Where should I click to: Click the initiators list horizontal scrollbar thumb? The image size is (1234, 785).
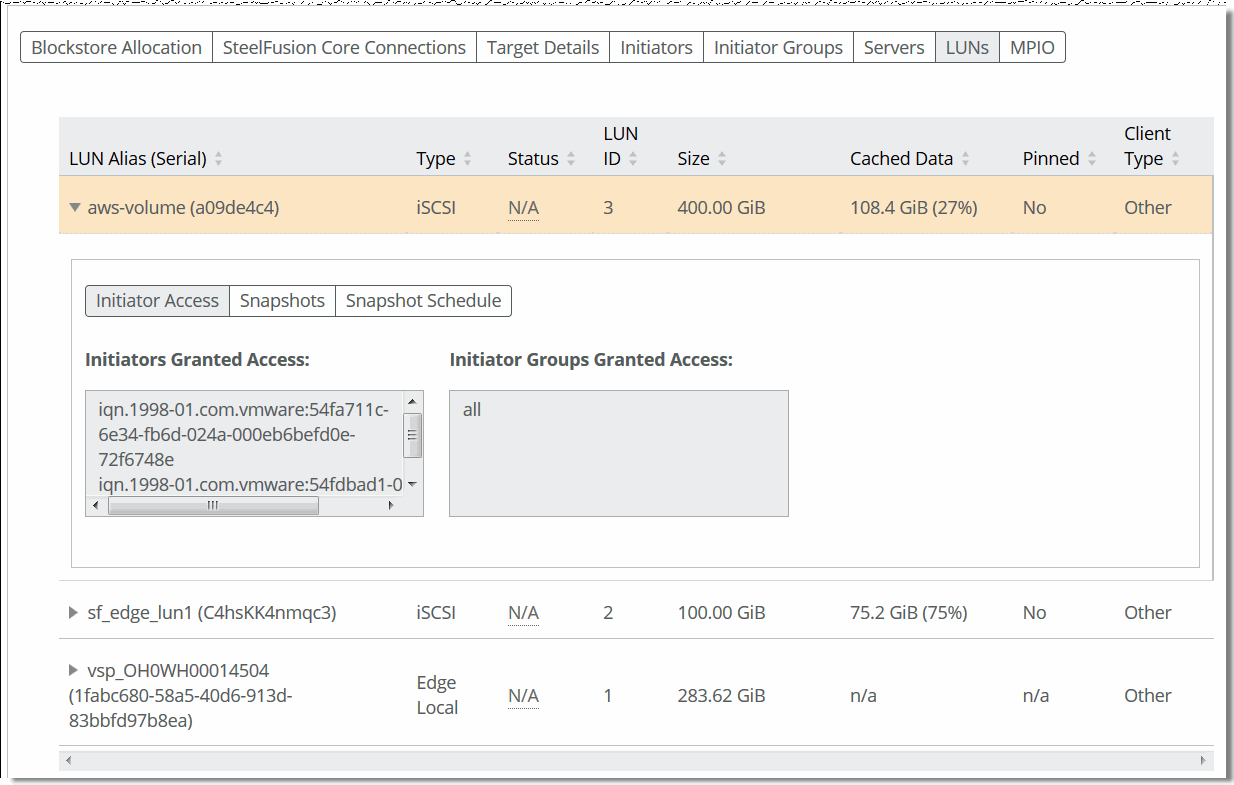[x=213, y=506]
